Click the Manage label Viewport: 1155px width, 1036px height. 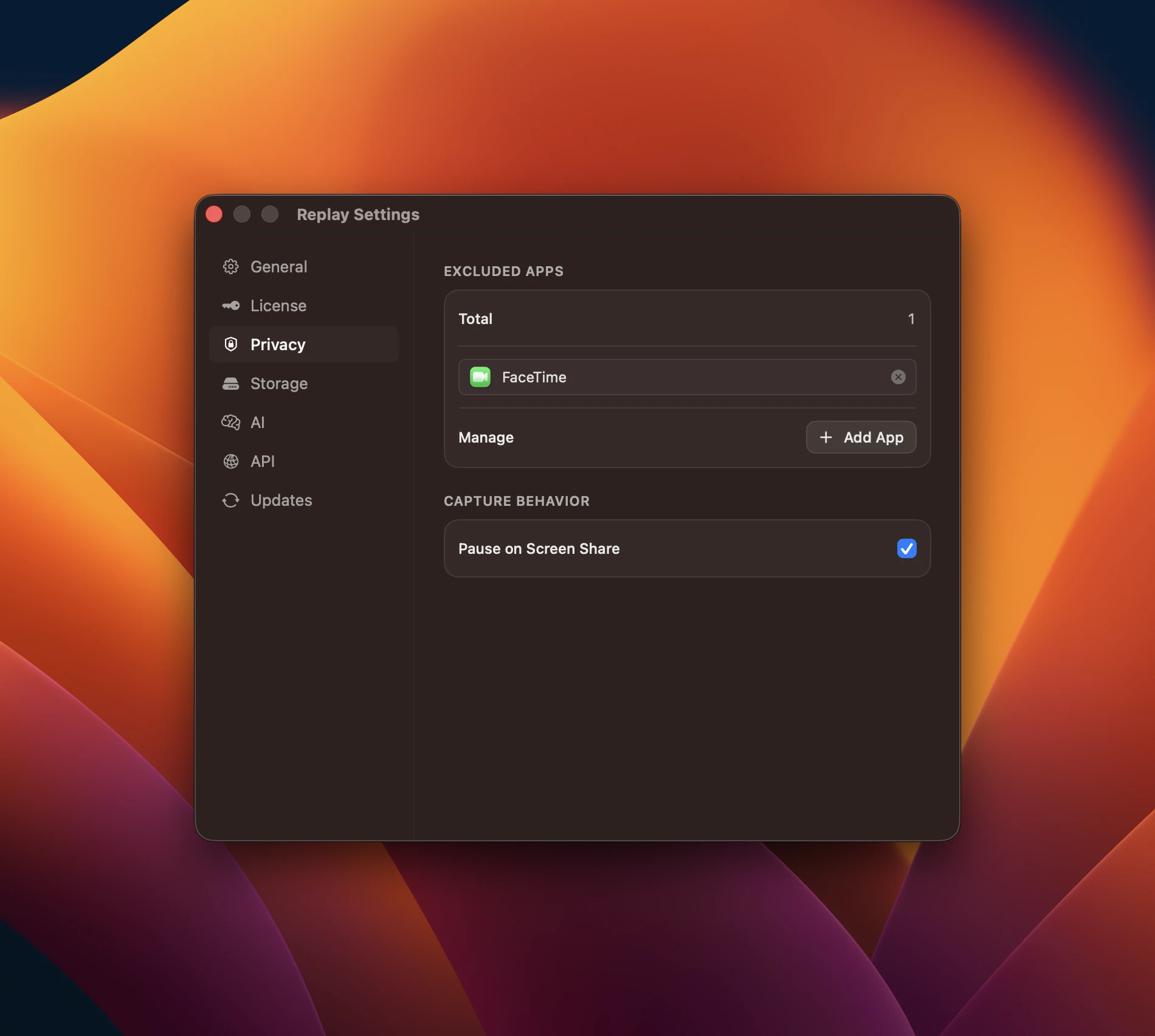486,437
